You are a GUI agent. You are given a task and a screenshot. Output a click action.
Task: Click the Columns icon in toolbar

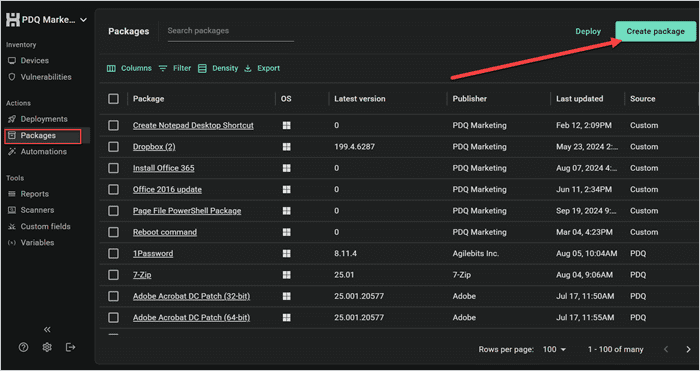tap(111, 68)
